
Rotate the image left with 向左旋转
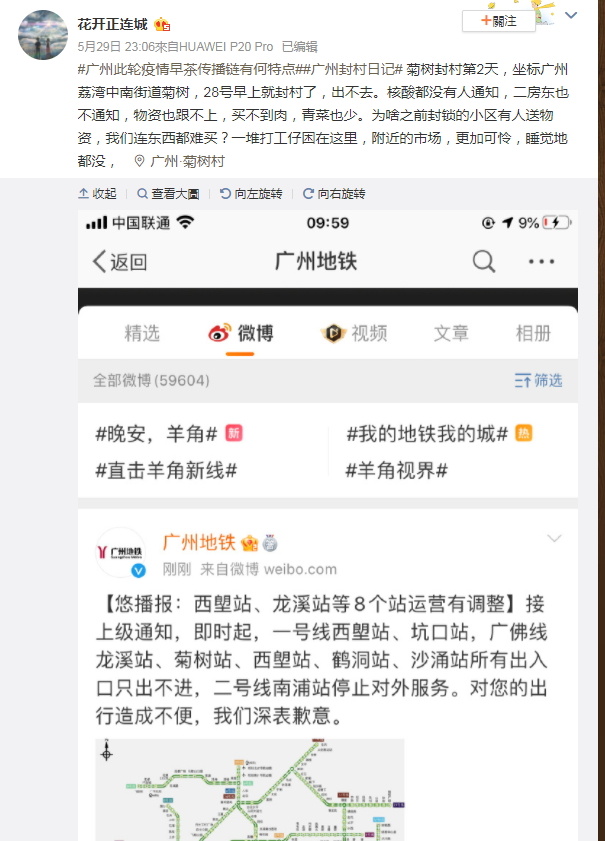coord(251,194)
